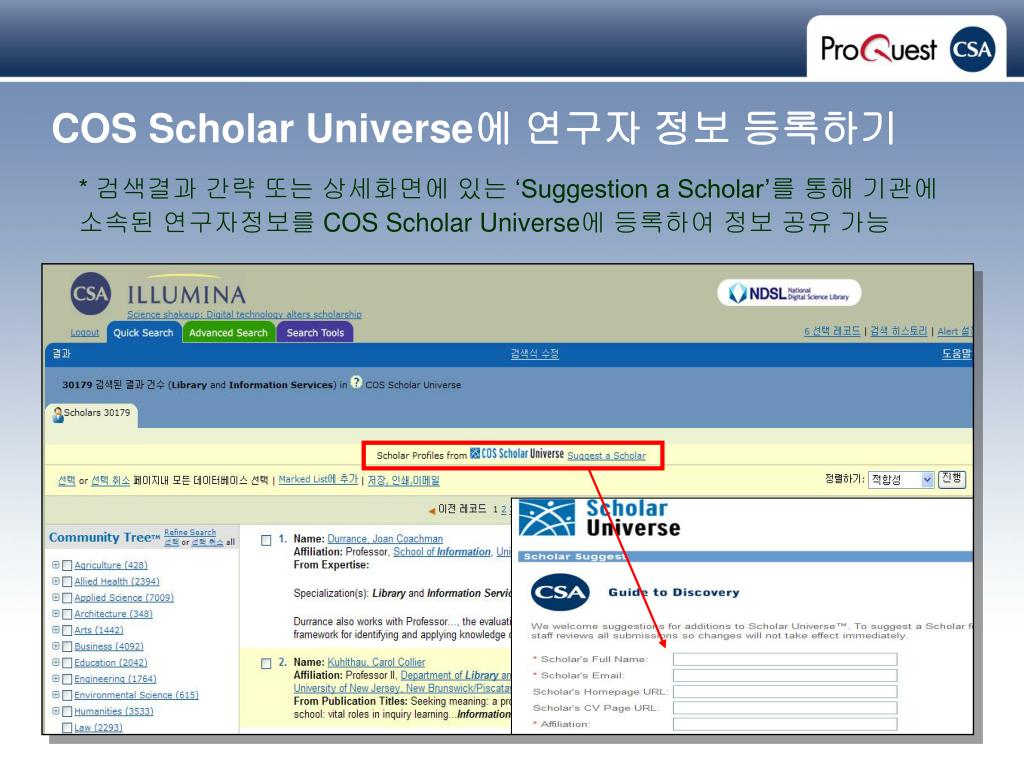The width and height of the screenshot is (1024, 768).
Task: Click 저장, 인쇄, 이메일 link
Action: pos(404,481)
